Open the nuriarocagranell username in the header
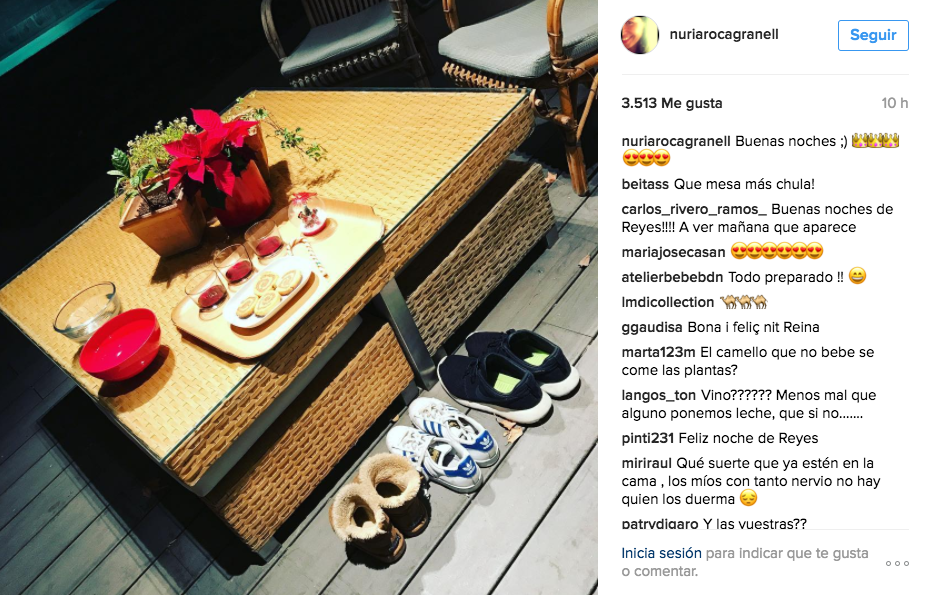The width and height of the screenshot is (930, 595). [x=724, y=34]
